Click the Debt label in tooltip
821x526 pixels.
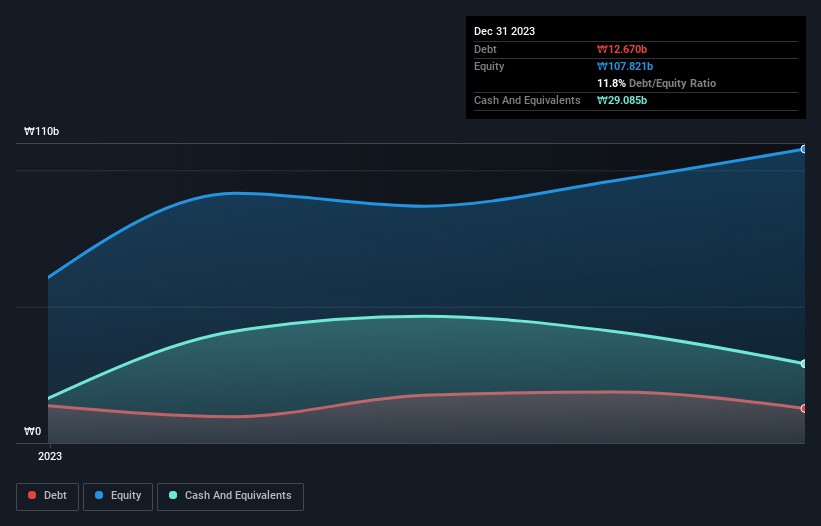click(x=485, y=49)
